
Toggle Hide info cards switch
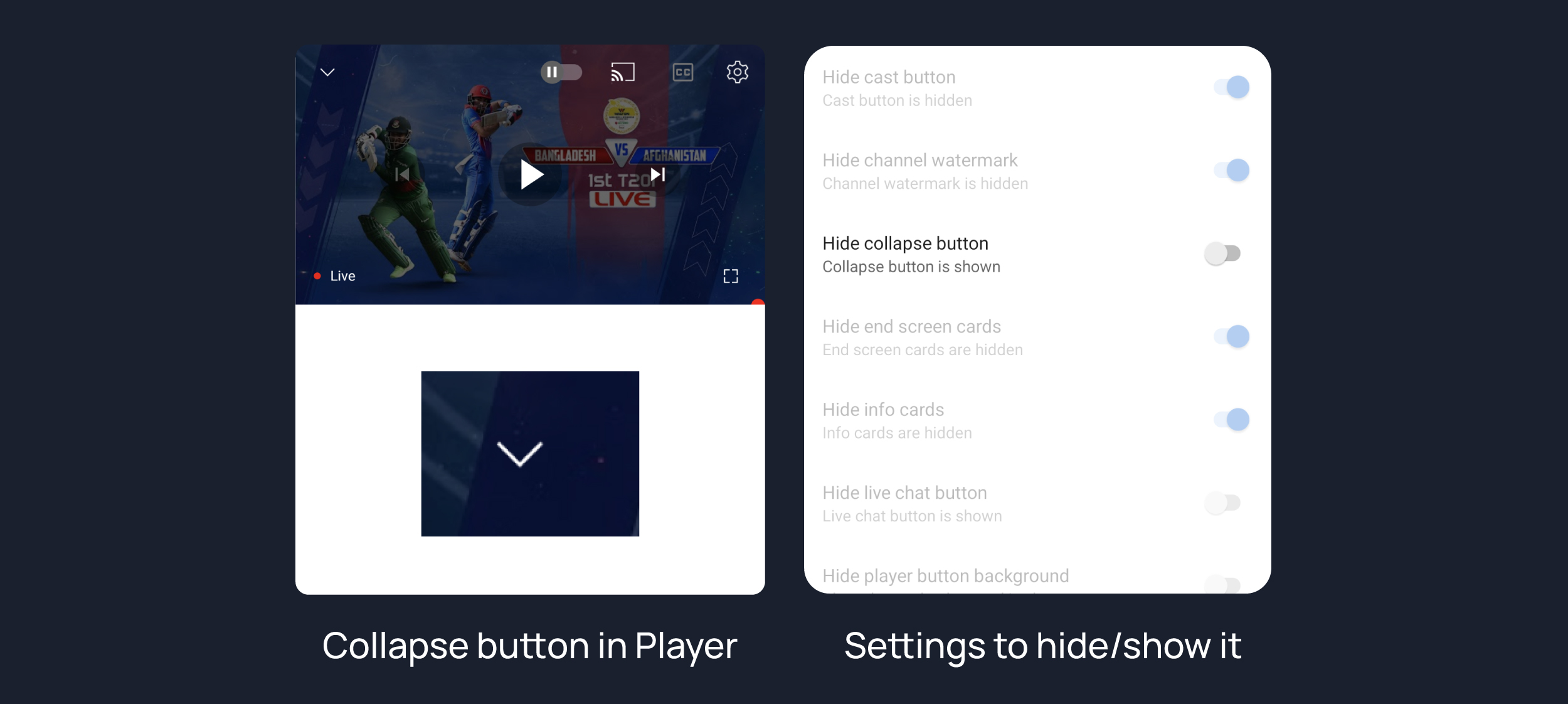coord(1231,419)
